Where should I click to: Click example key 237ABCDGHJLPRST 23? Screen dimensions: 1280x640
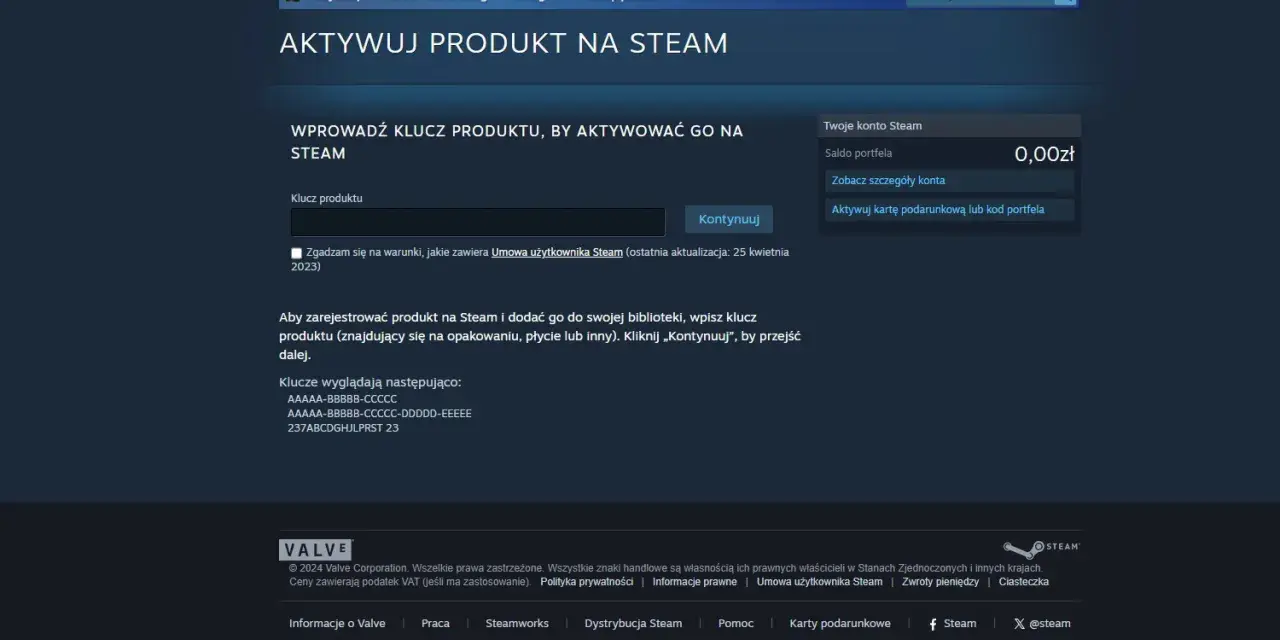click(x=343, y=428)
